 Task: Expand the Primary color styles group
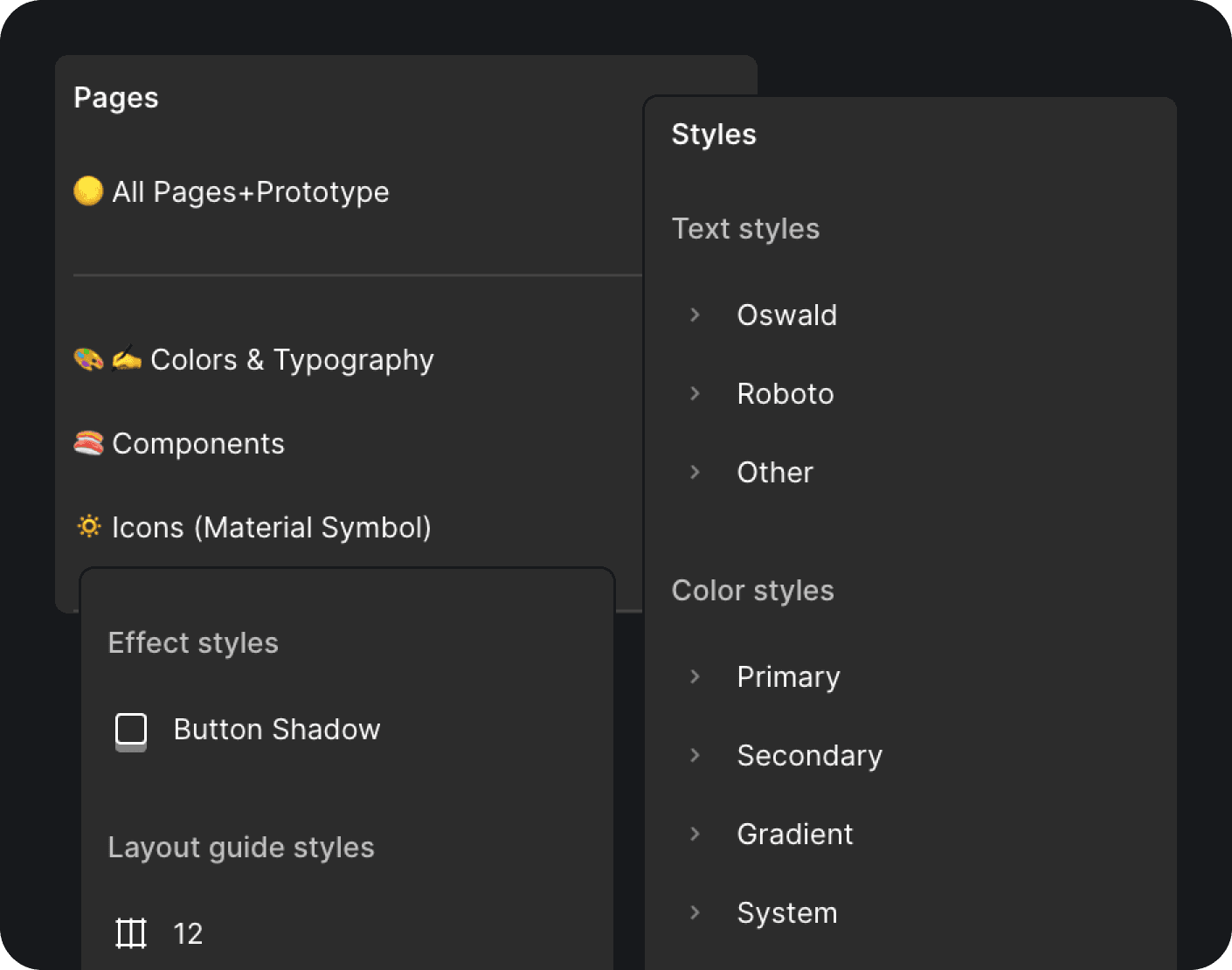coord(696,676)
